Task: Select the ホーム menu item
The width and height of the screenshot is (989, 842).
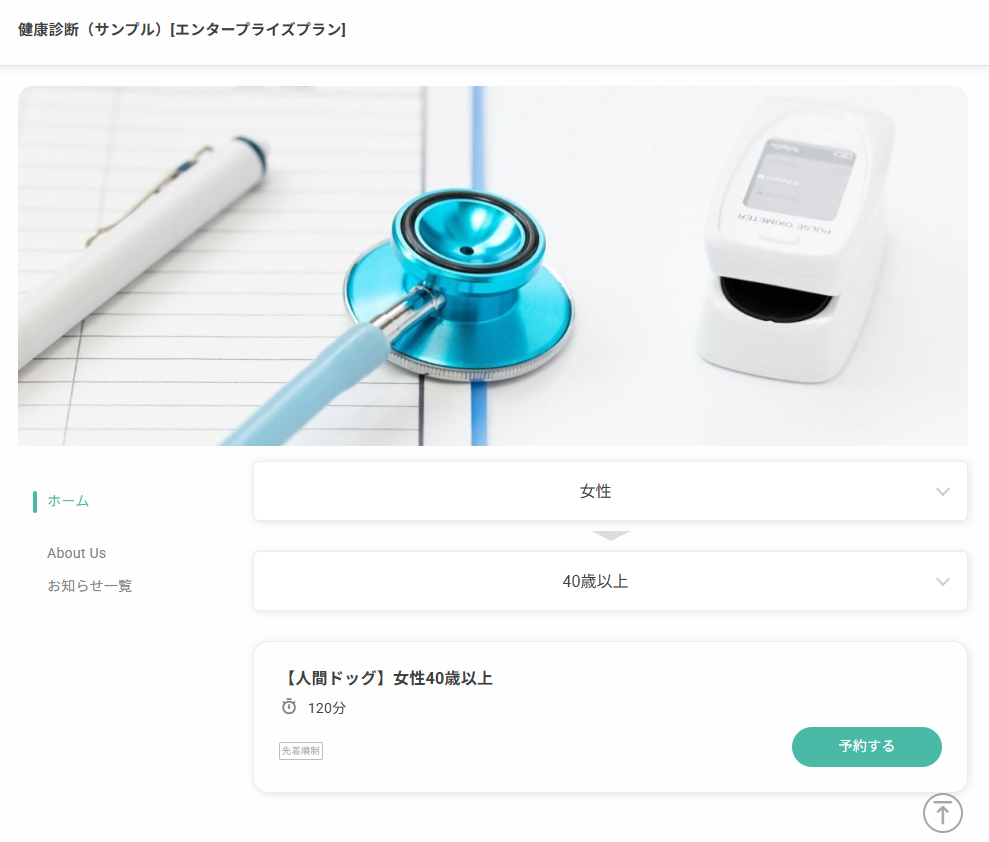Action: pyautogui.click(x=68, y=501)
